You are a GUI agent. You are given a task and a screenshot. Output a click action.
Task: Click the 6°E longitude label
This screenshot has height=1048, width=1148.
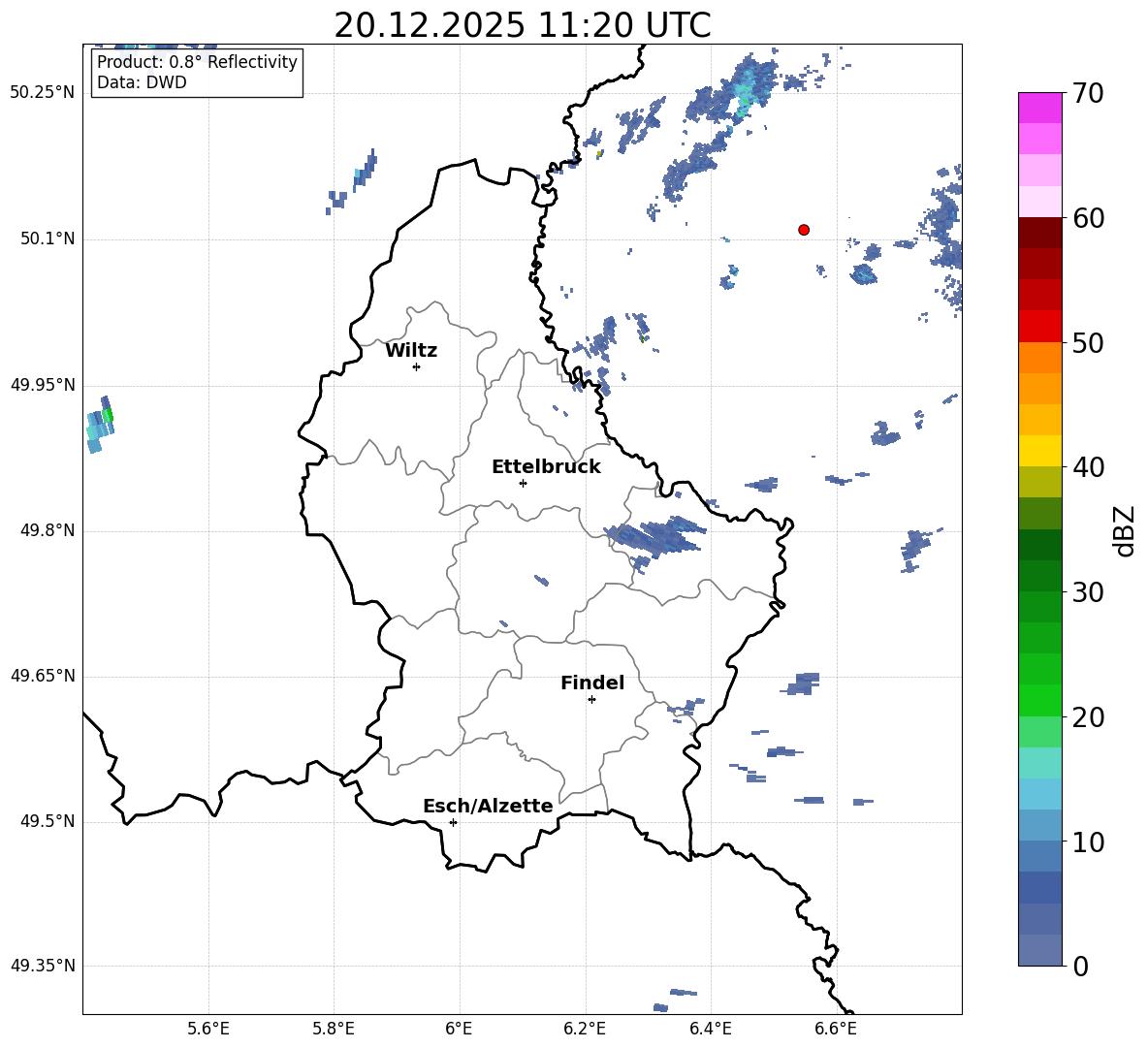point(459,1029)
